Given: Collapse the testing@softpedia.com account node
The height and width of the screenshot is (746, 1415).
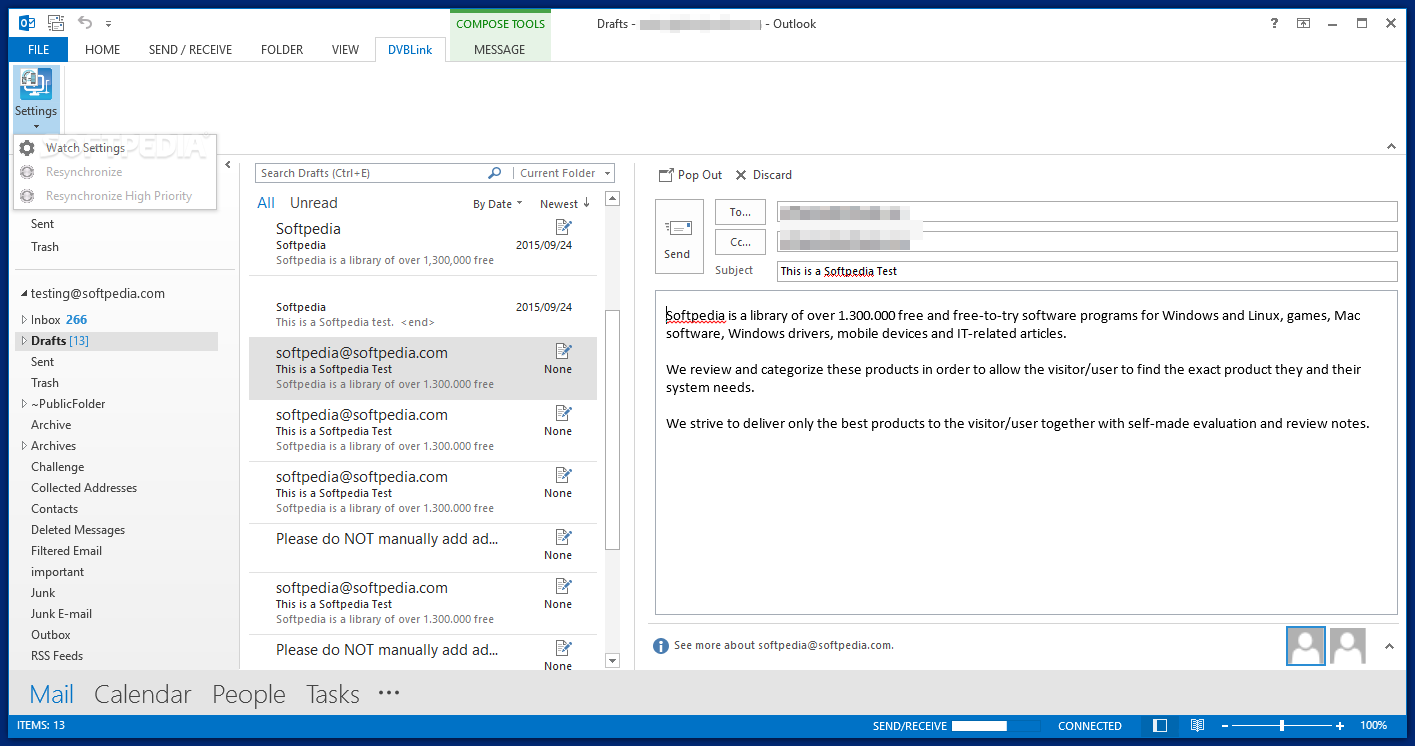Looking at the screenshot, I should point(23,295).
